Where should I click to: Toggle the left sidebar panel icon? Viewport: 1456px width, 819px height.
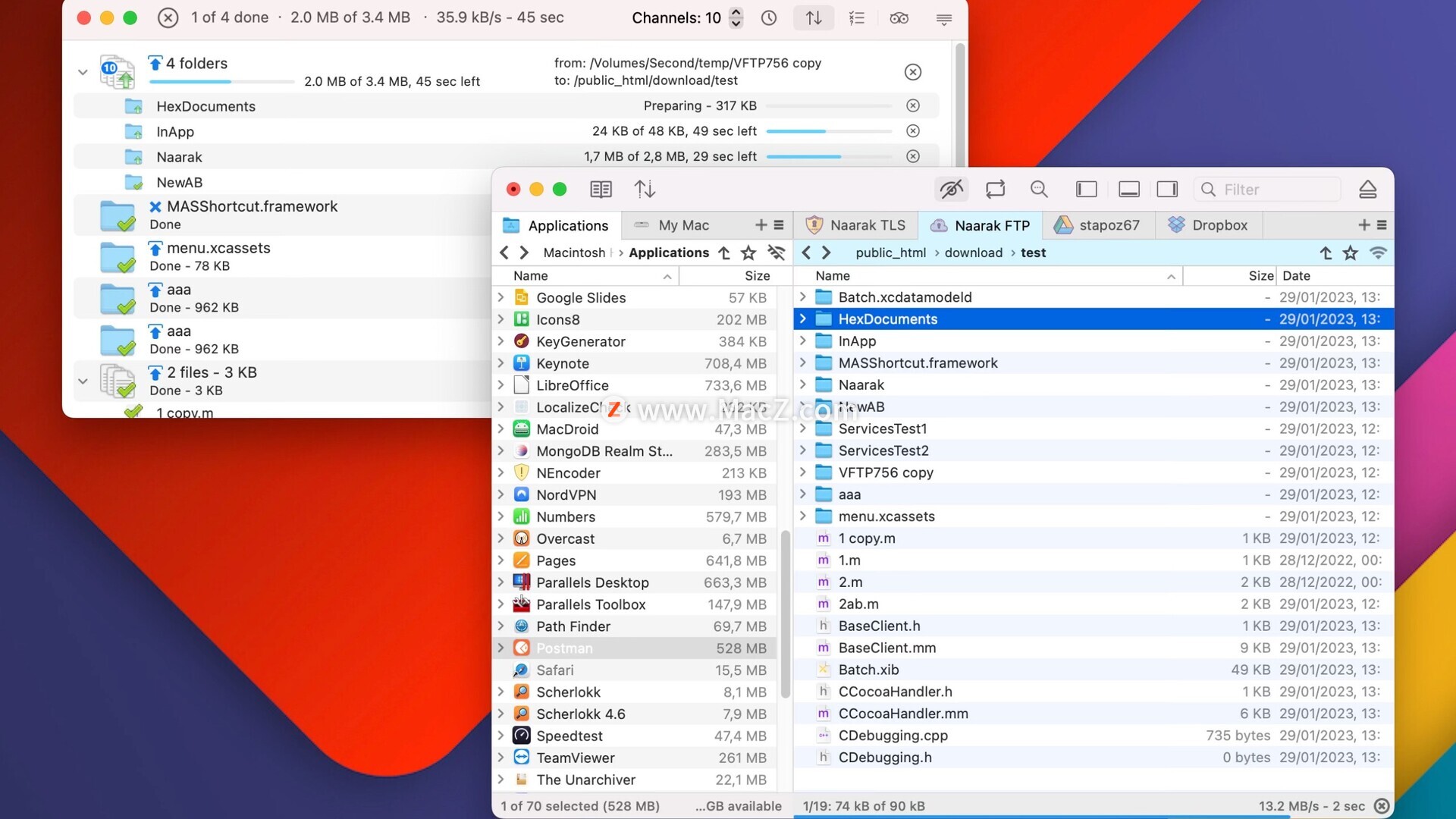click(1086, 189)
